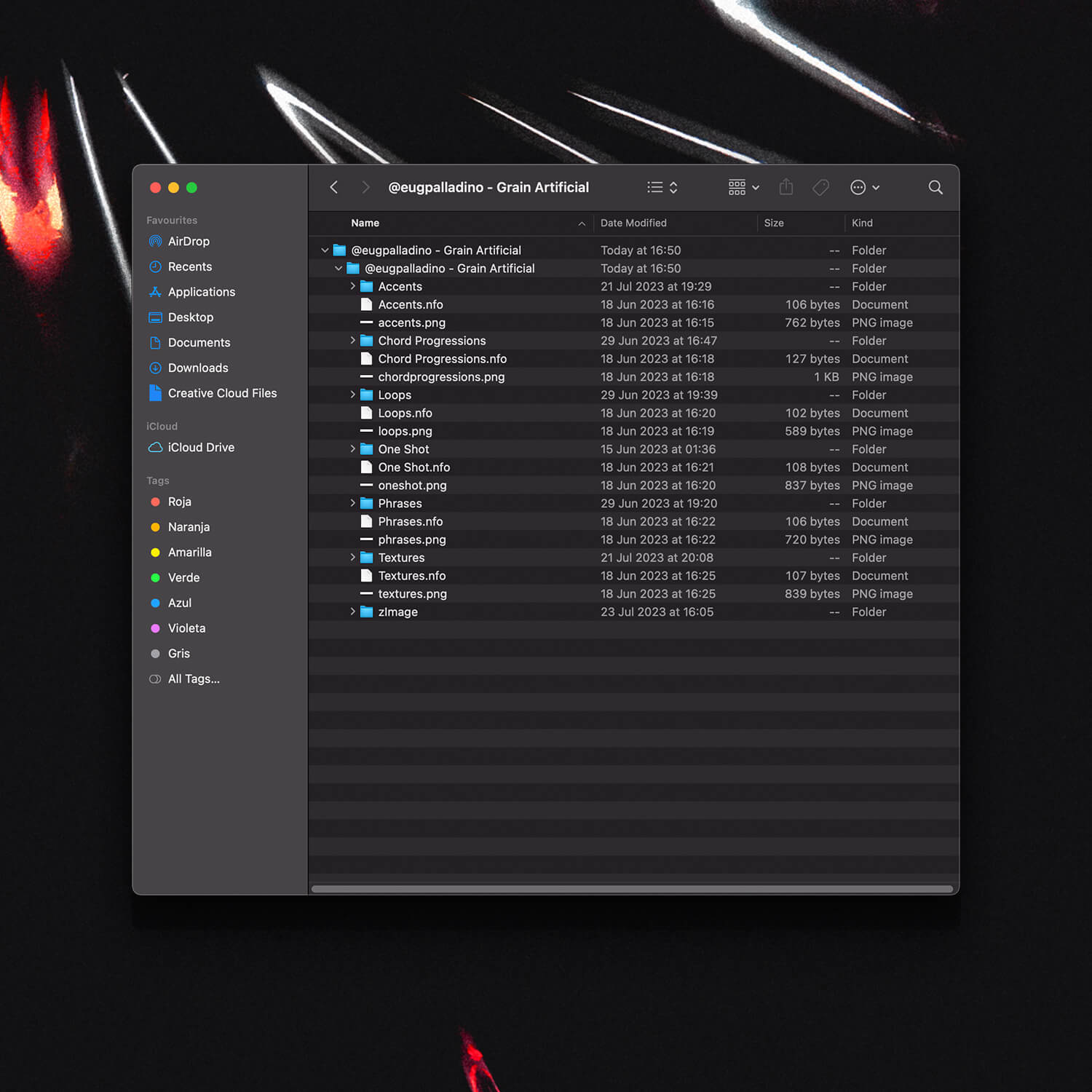Select the chordprogressions.png file icon

tap(367, 376)
